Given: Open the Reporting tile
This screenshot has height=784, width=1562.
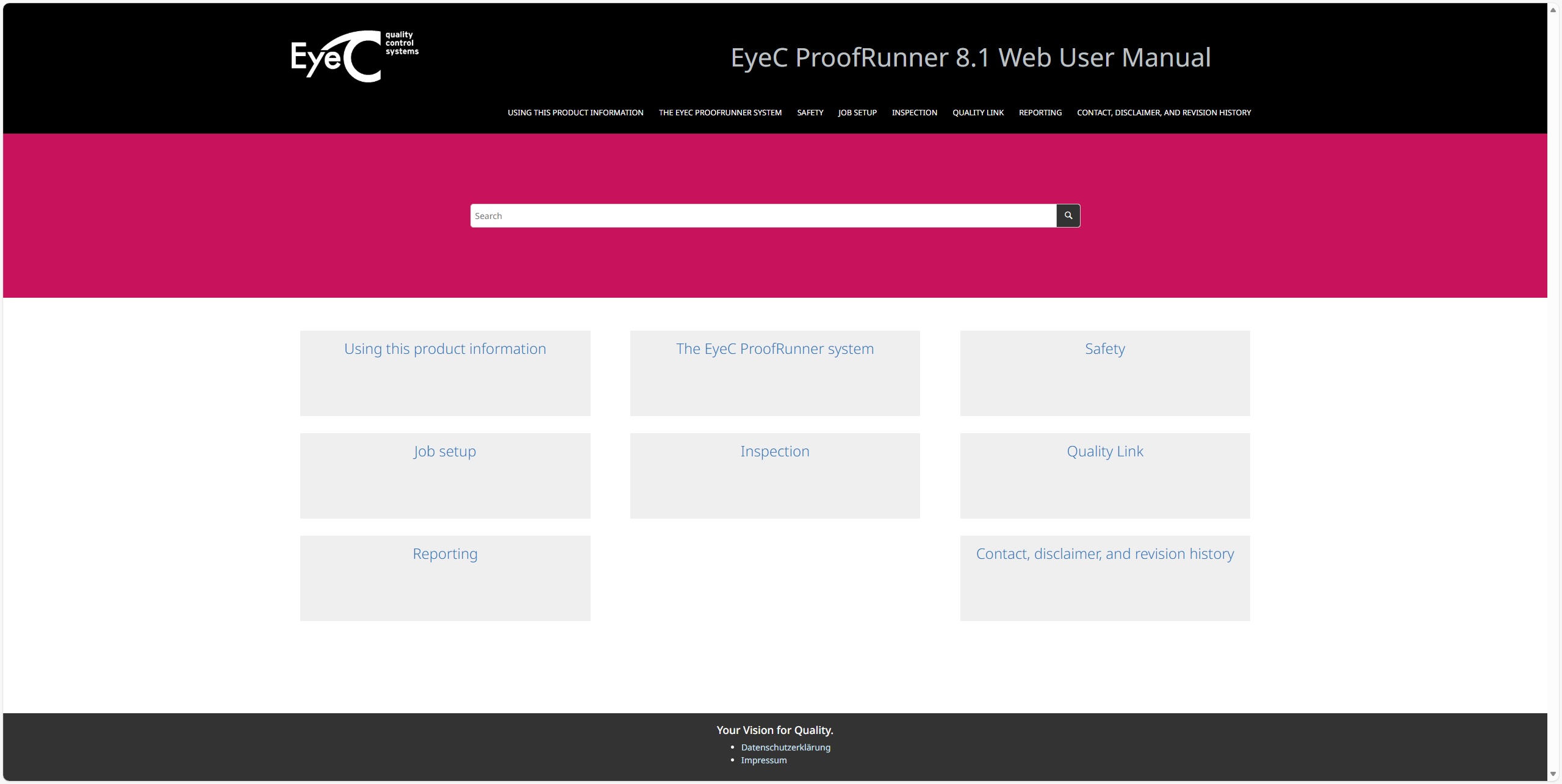Looking at the screenshot, I should tap(445, 554).
